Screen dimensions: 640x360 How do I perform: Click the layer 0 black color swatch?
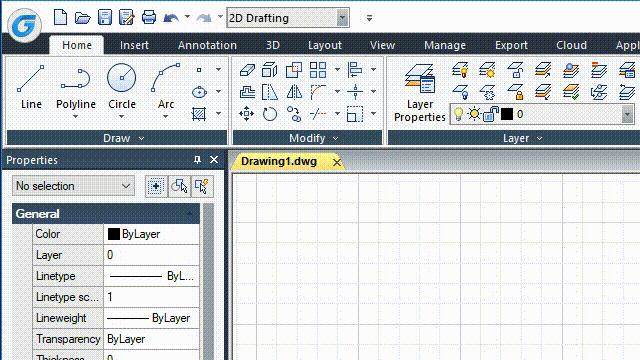coord(507,114)
